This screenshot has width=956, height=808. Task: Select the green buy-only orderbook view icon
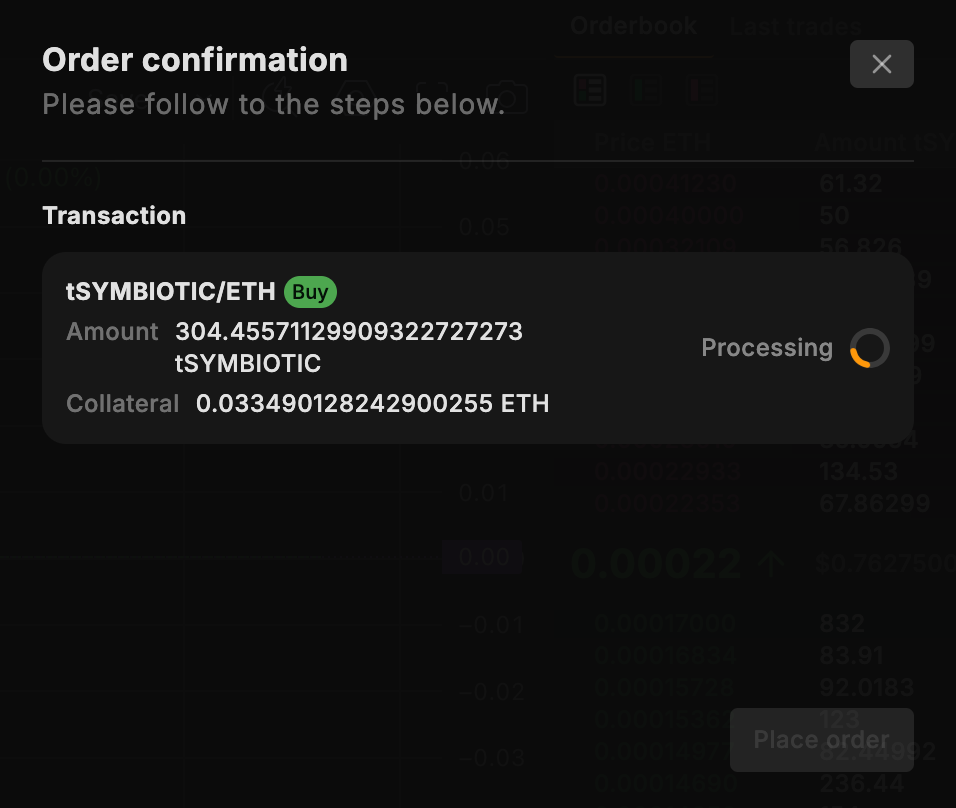[x=646, y=90]
